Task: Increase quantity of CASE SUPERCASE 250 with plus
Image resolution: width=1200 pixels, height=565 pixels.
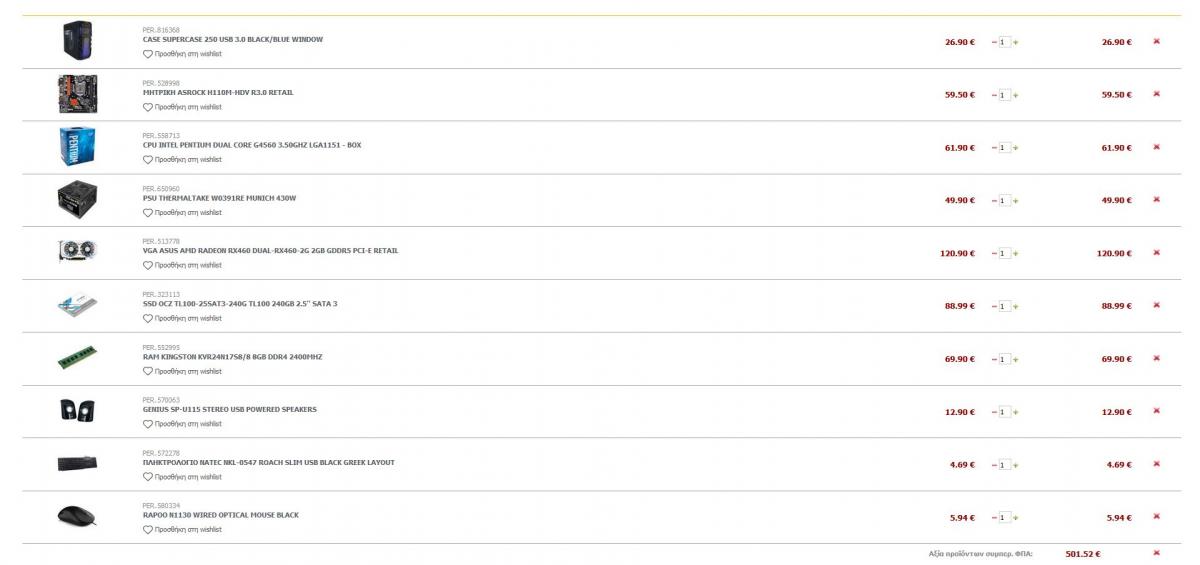Action: click(1016, 43)
